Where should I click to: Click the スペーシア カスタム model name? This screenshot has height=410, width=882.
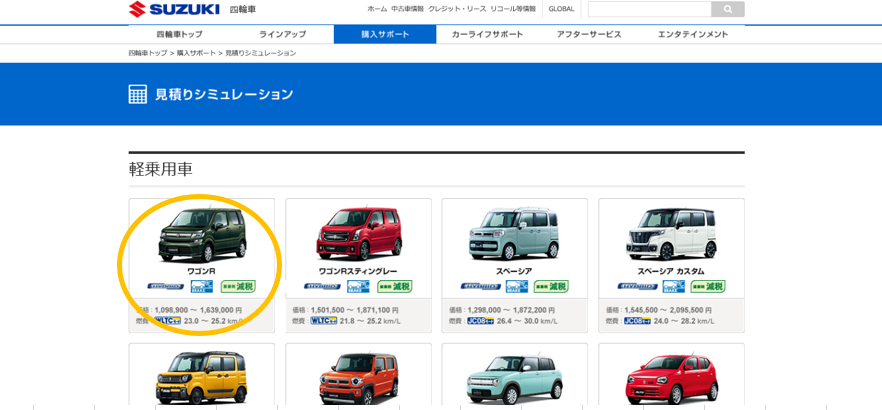tap(671, 271)
